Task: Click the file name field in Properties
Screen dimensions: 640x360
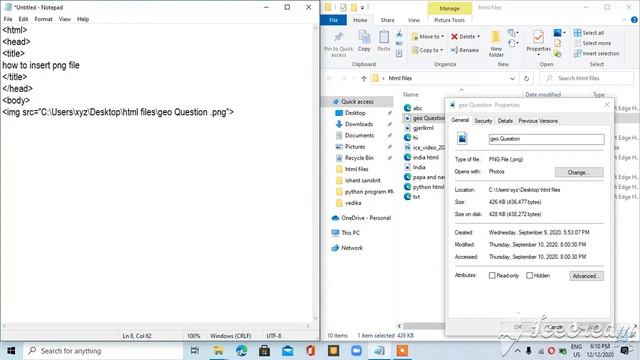Action: [x=546, y=139]
